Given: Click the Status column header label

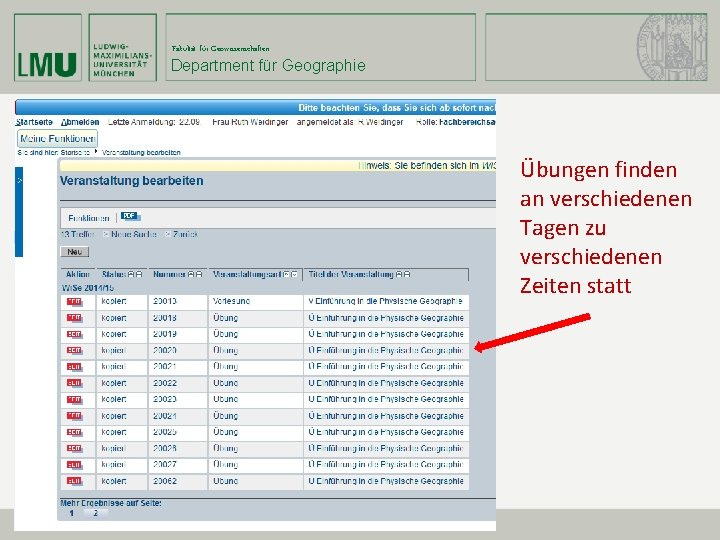Looking at the screenshot, I should 114,274.
